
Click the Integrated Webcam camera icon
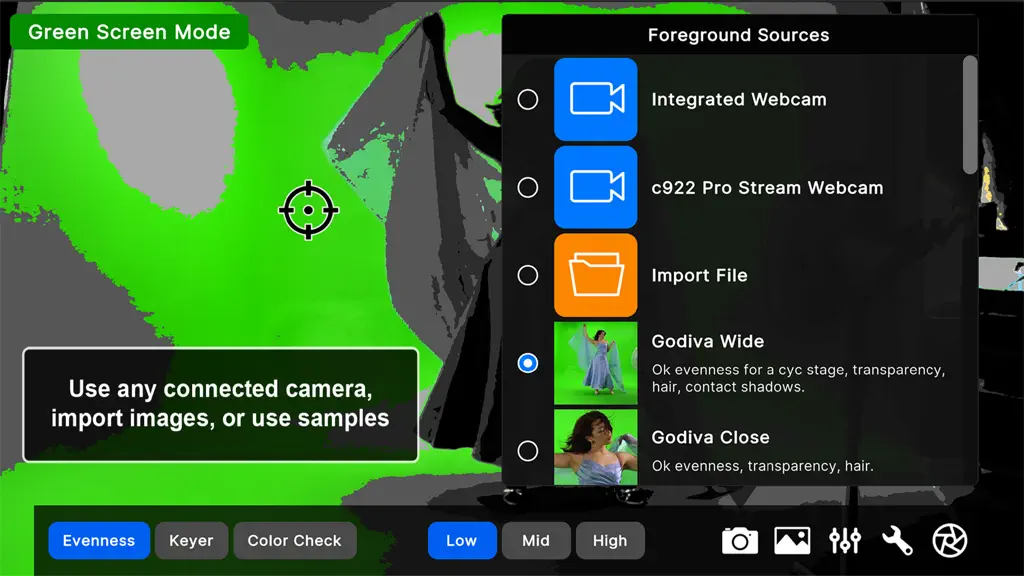point(596,99)
